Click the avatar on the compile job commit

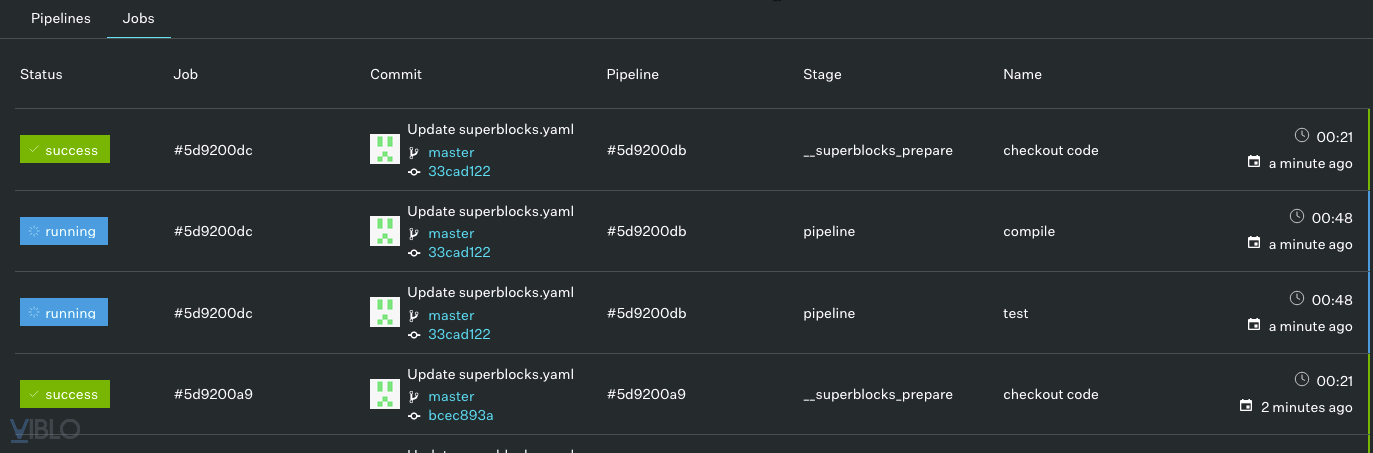coord(385,230)
